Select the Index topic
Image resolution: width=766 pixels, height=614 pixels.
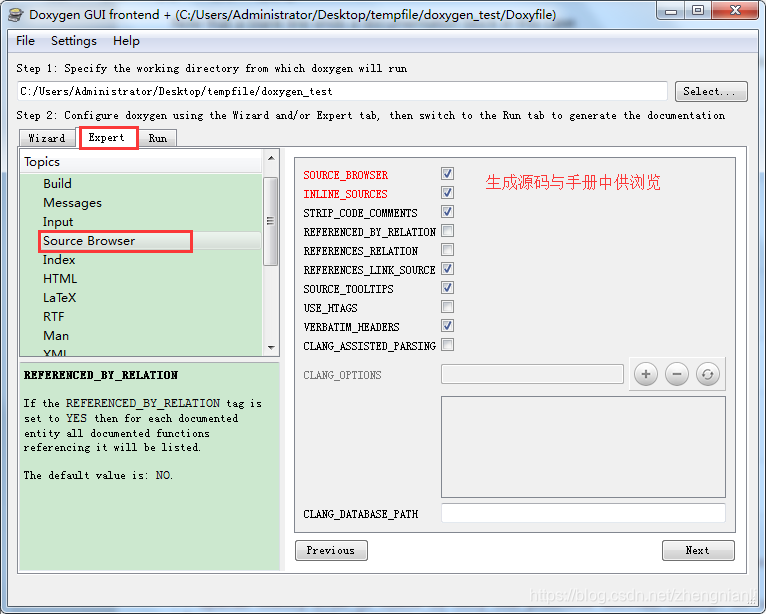59,260
